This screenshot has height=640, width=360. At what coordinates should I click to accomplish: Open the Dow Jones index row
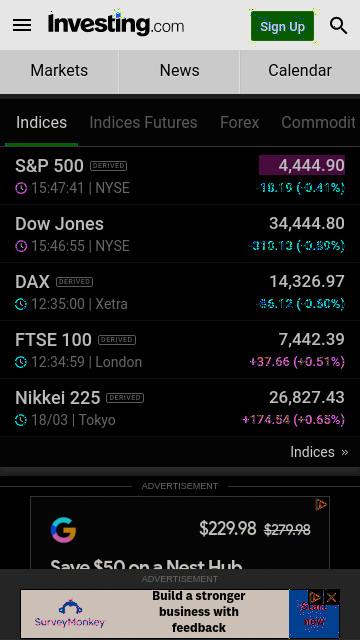180,233
